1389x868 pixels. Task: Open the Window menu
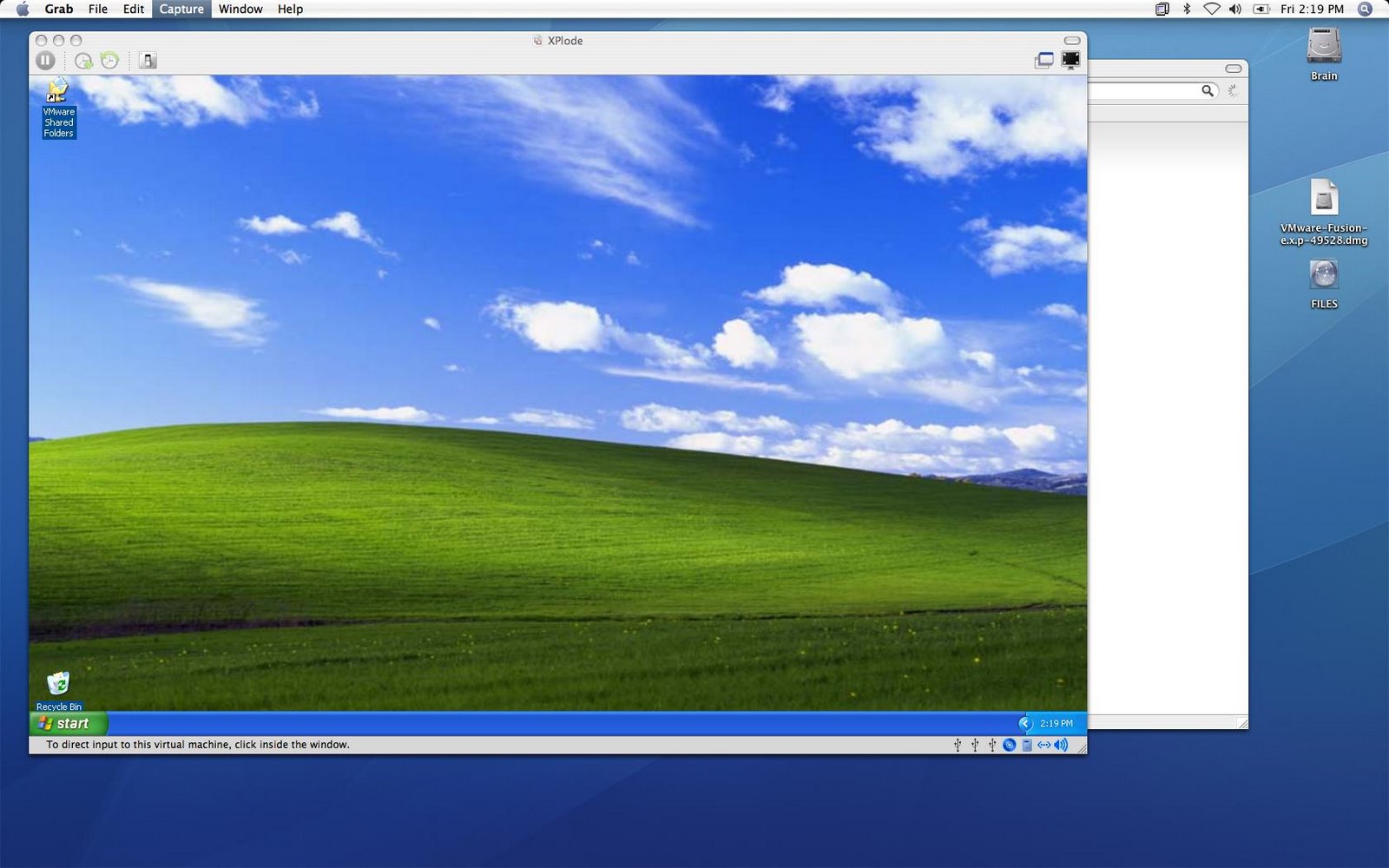240,9
